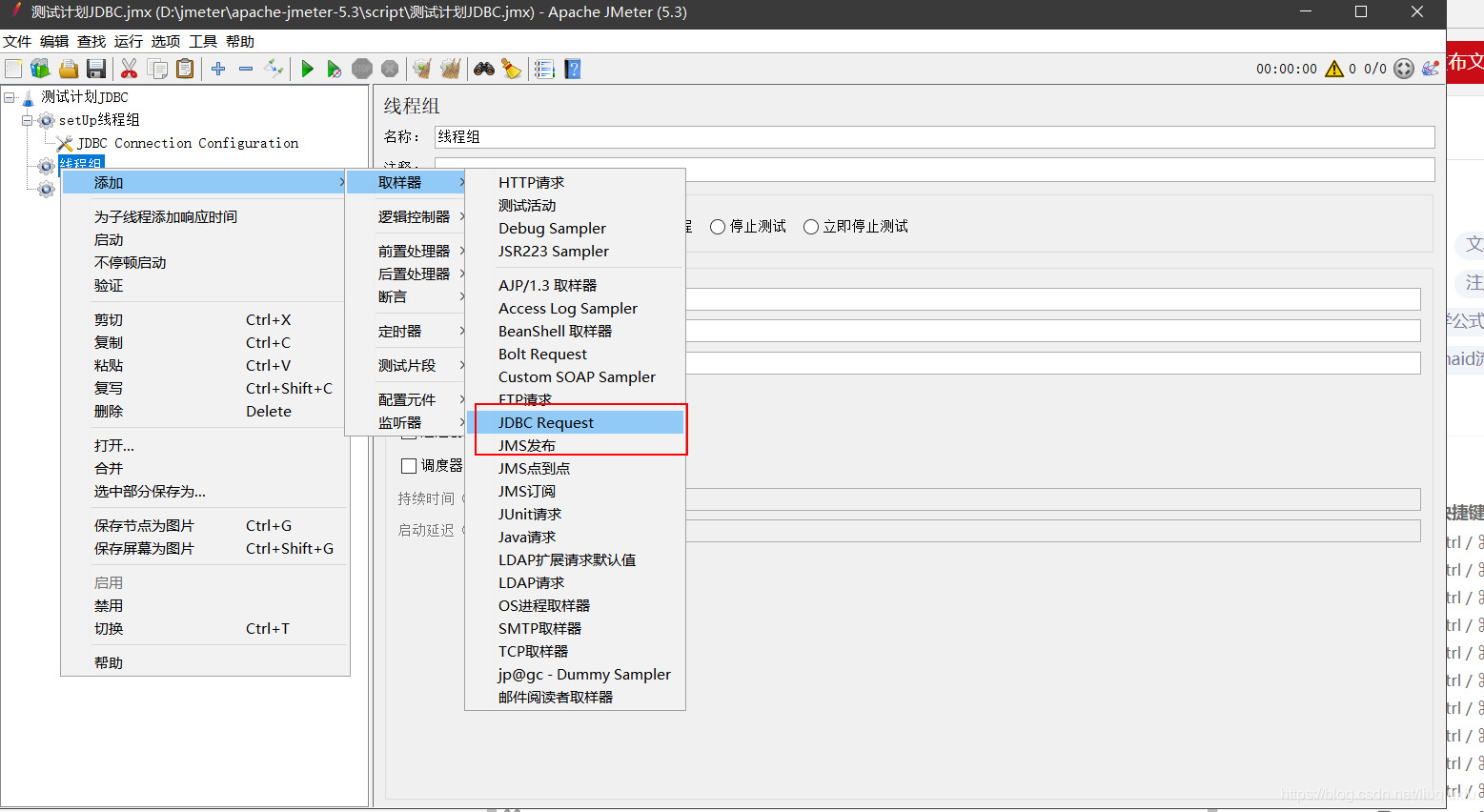This screenshot has width=1484, height=812.
Task: Click the blue plus Expand All icon
Action: [x=218, y=69]
